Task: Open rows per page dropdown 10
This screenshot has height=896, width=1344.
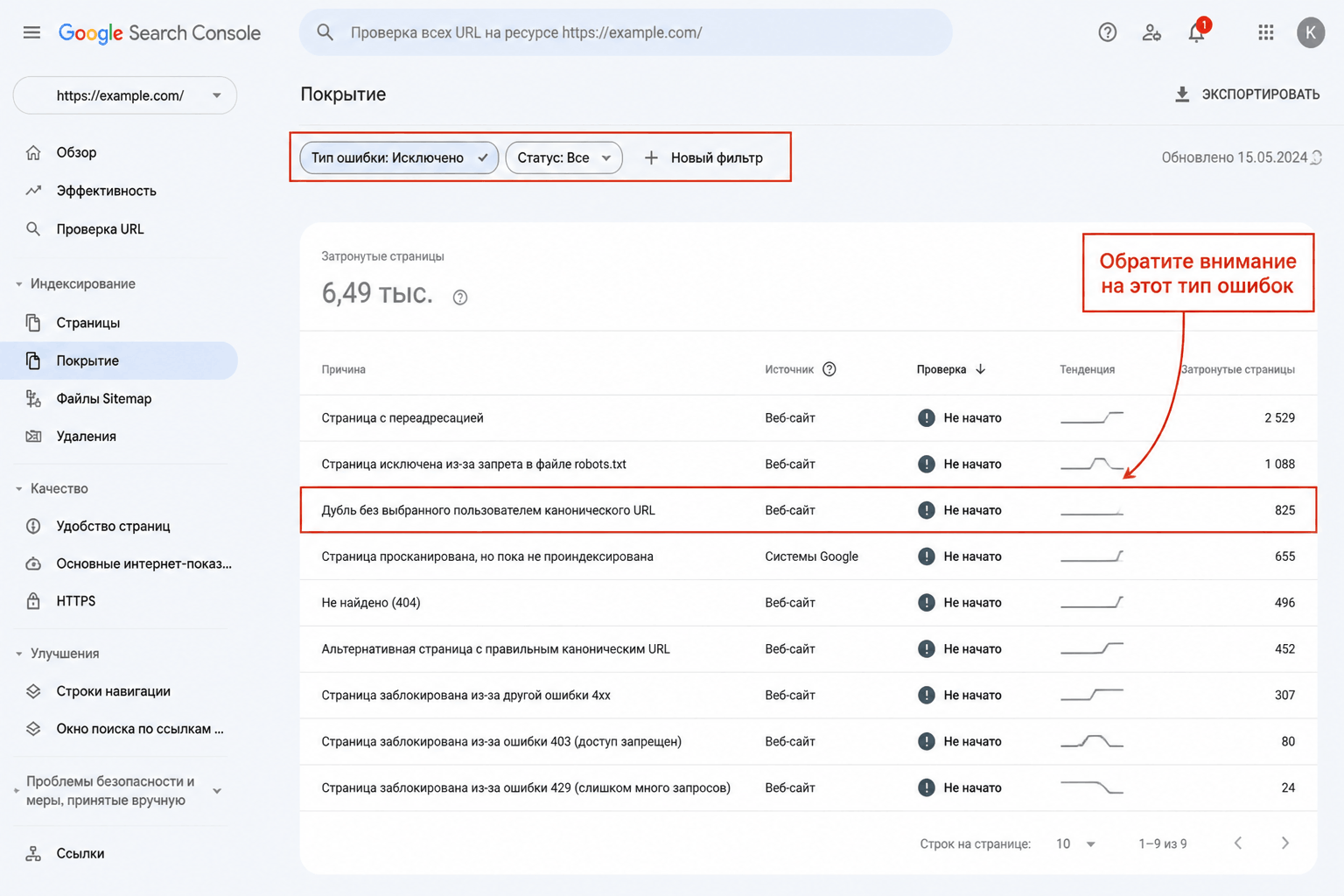Action: click(x=1075, y=843)
